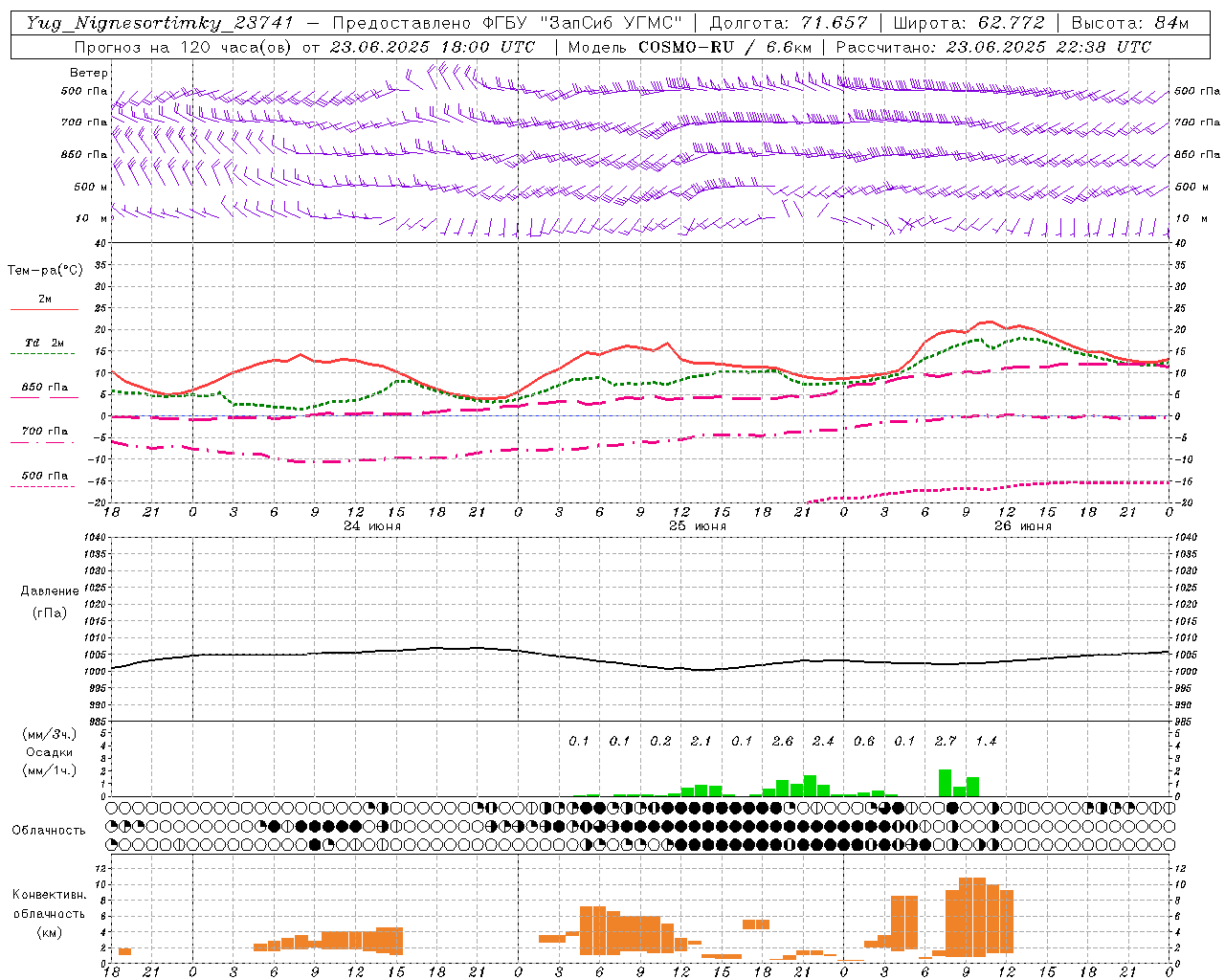The height and width of the screenshot is (980, 1225).
Task: Click the 2.4 precipitation total value
Action: point(823,741)
